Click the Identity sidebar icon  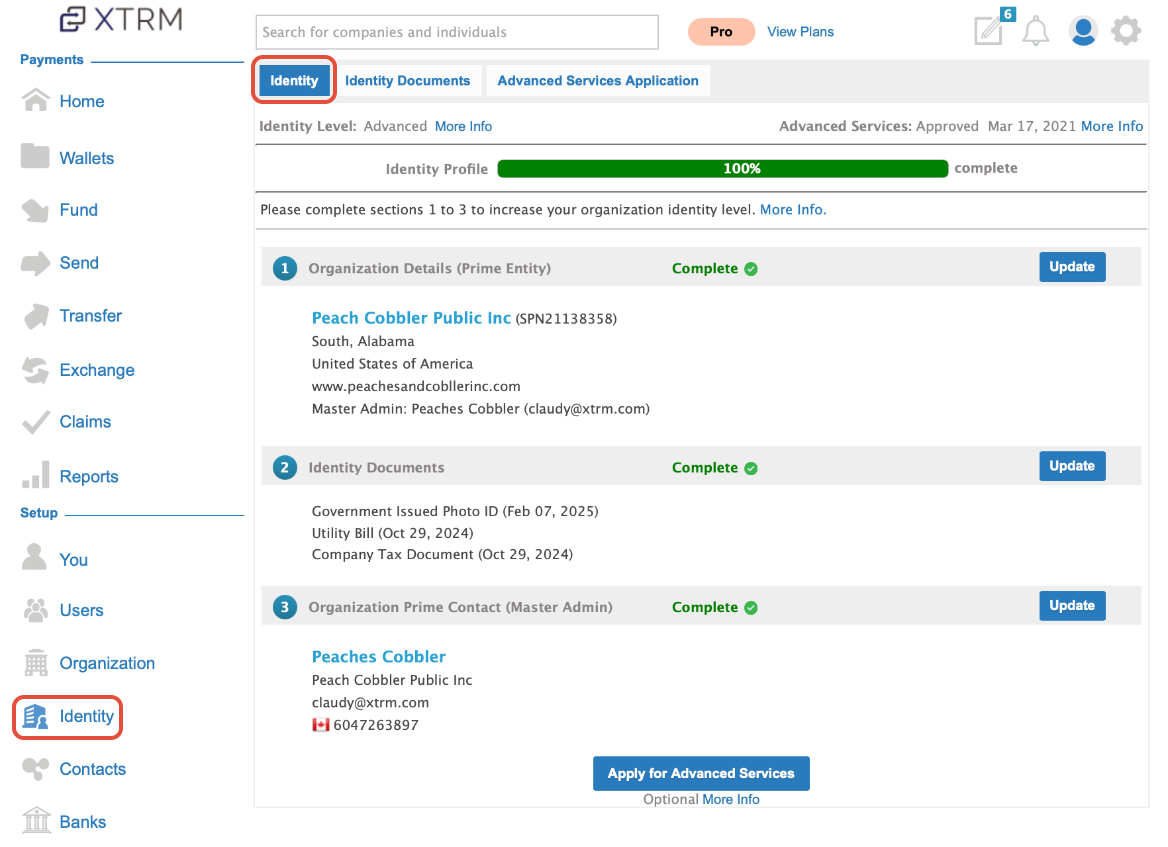click(35, 716)
